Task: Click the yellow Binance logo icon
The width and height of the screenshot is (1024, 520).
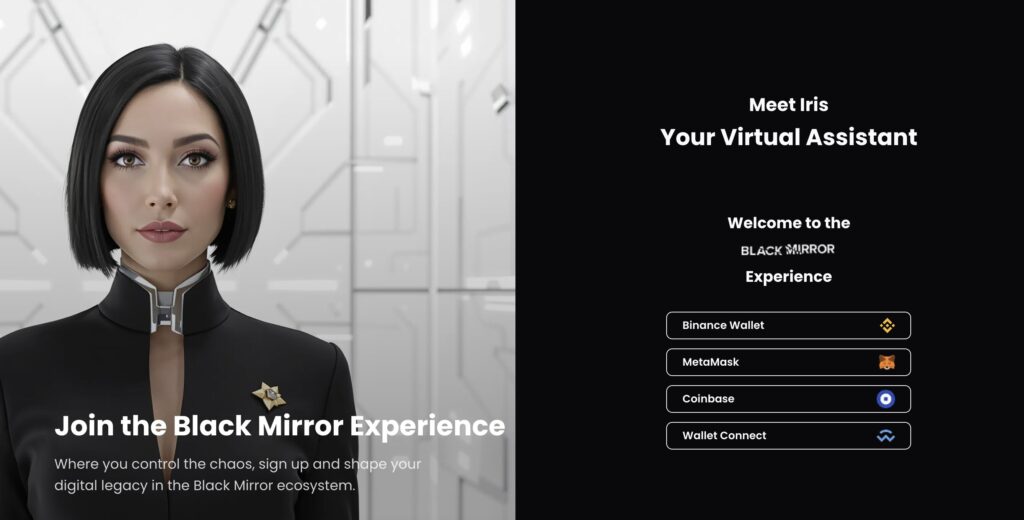Action: click(x=886, y=325)
